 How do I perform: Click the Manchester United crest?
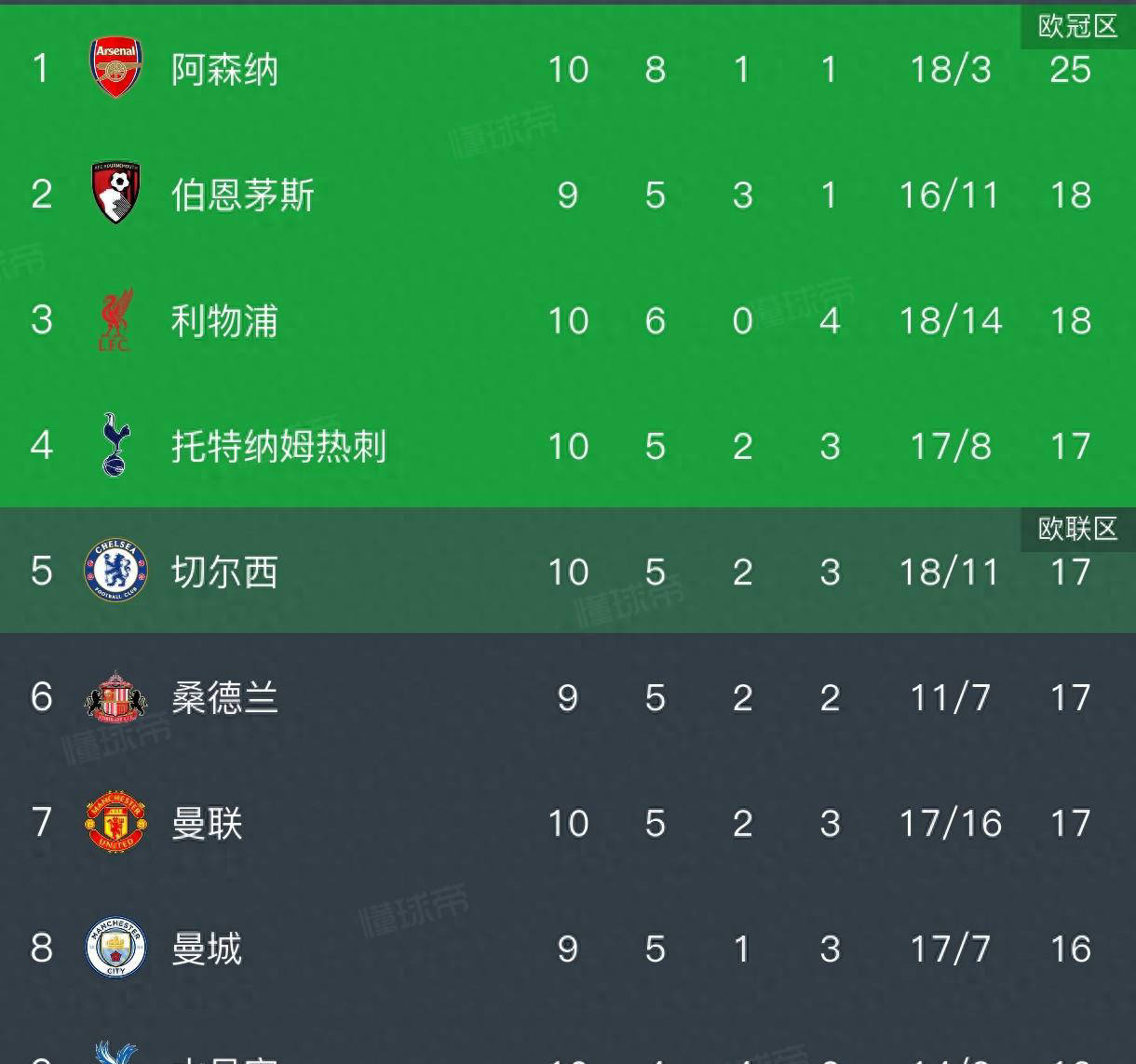pyautogui.click(x=115, y=822)
